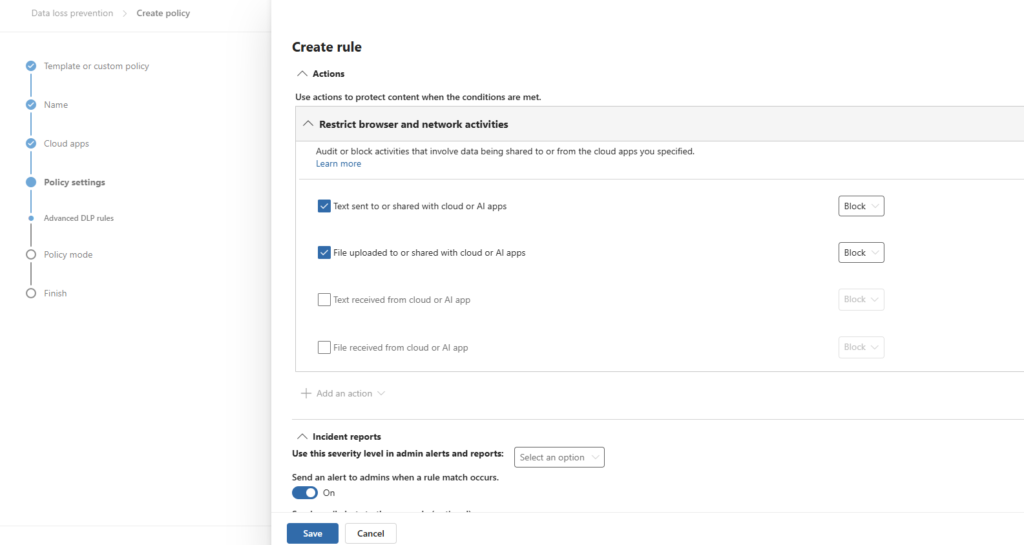
Task: Click the empty circle next to Policy mode
Action: (31, 255)
